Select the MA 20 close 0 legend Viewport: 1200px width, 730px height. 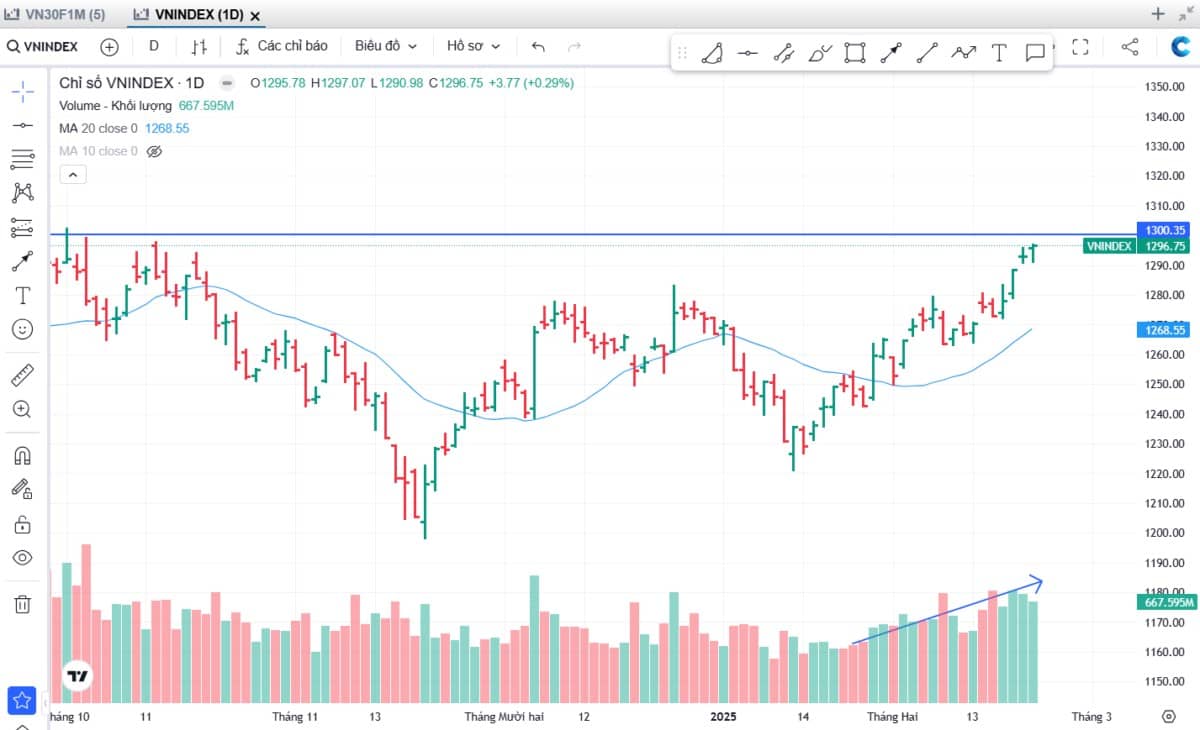tap(98, 128)
